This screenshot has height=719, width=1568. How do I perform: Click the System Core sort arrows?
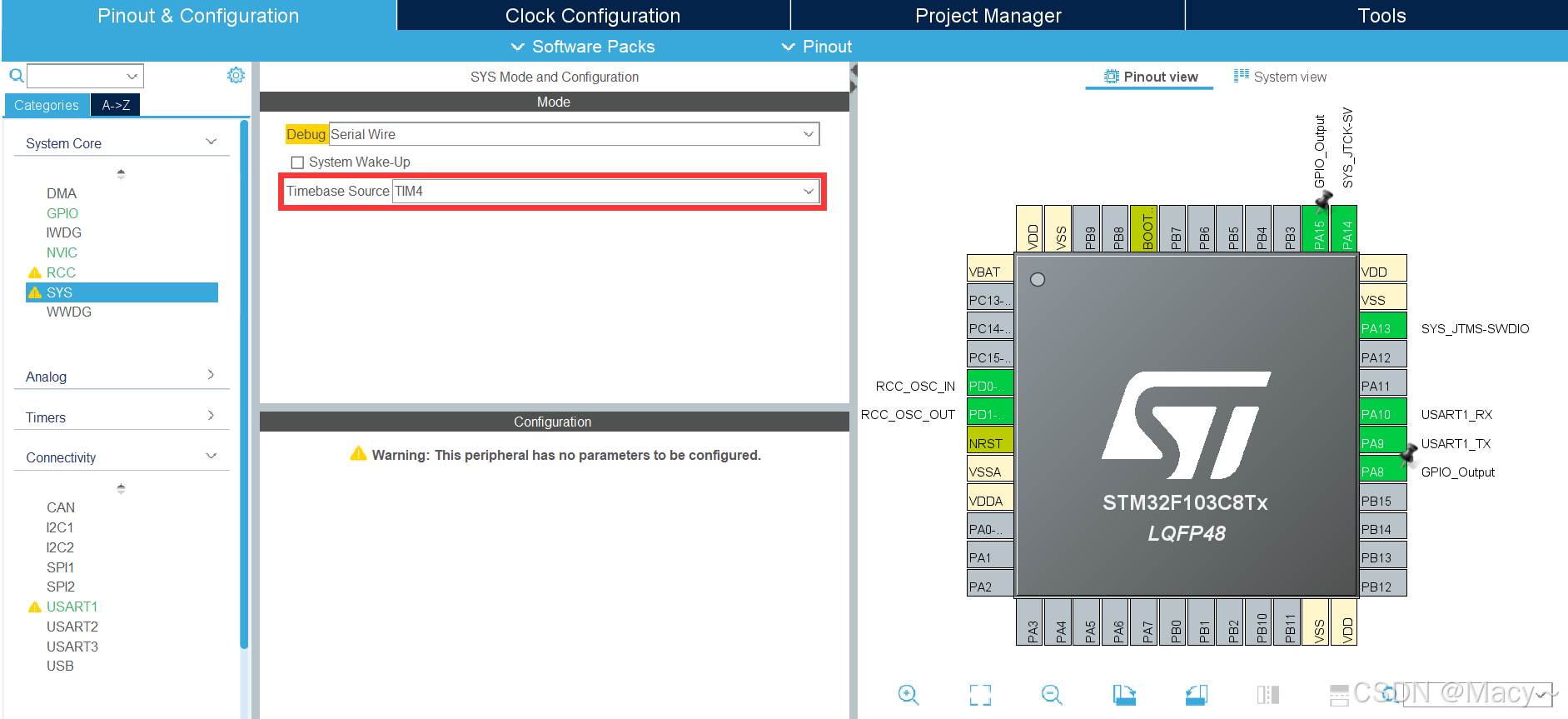click(121, 174)
